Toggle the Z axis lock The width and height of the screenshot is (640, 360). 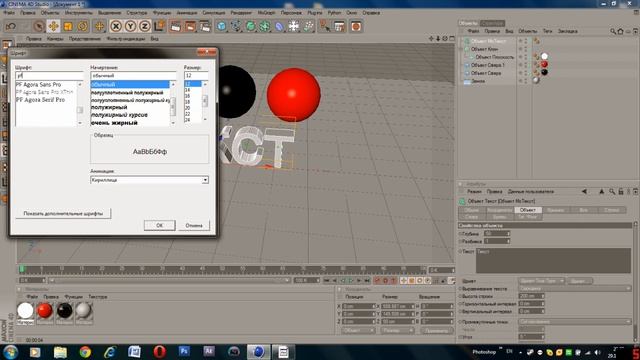pyautogui.click(x=144, y=27)
